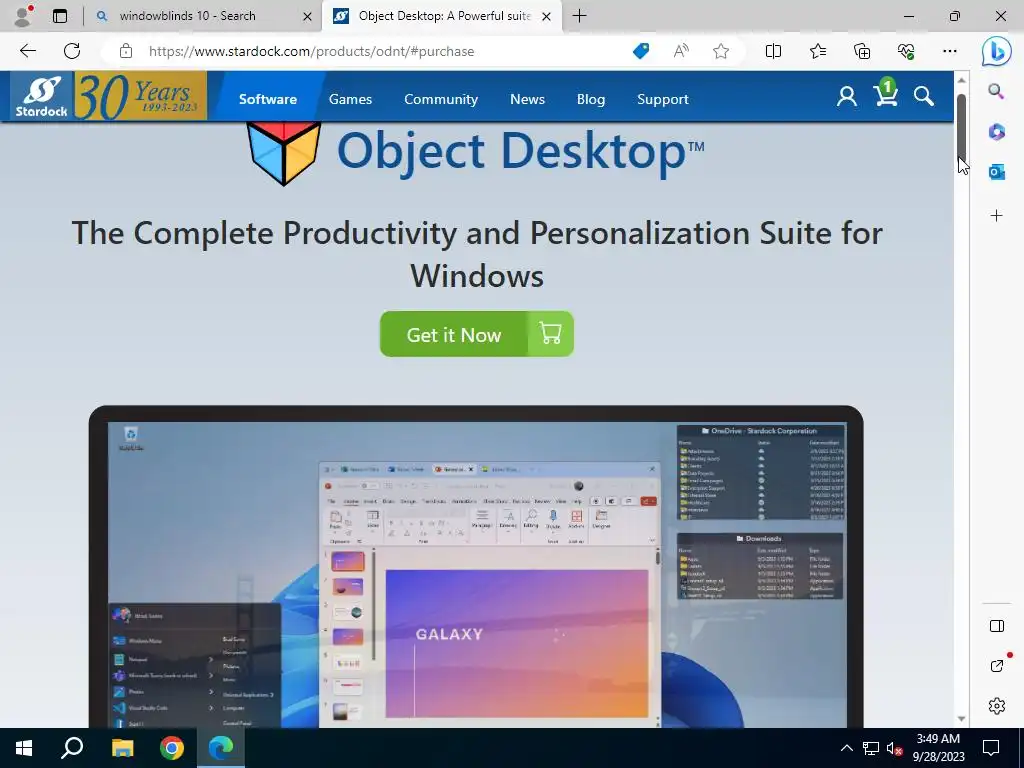This screenshot has height=768, width=1024.
Task: Close the Object Desktop browser tab
Action: [547, 16]
